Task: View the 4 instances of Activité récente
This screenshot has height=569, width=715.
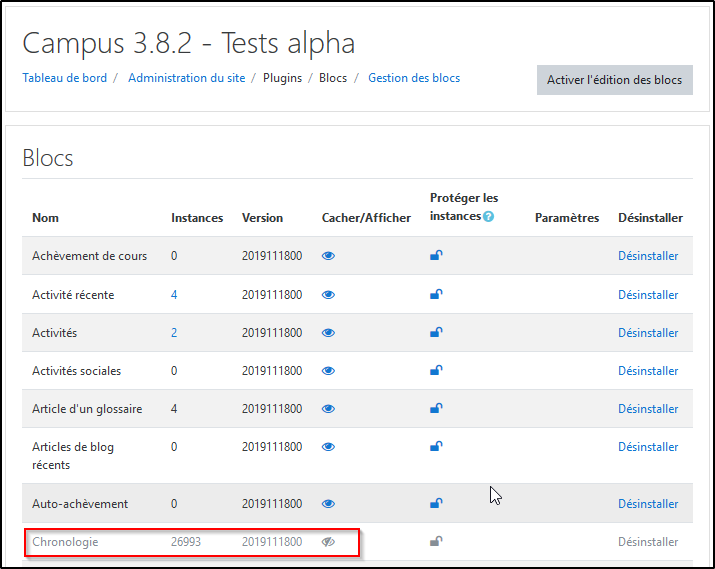Action: pos(174,294)
